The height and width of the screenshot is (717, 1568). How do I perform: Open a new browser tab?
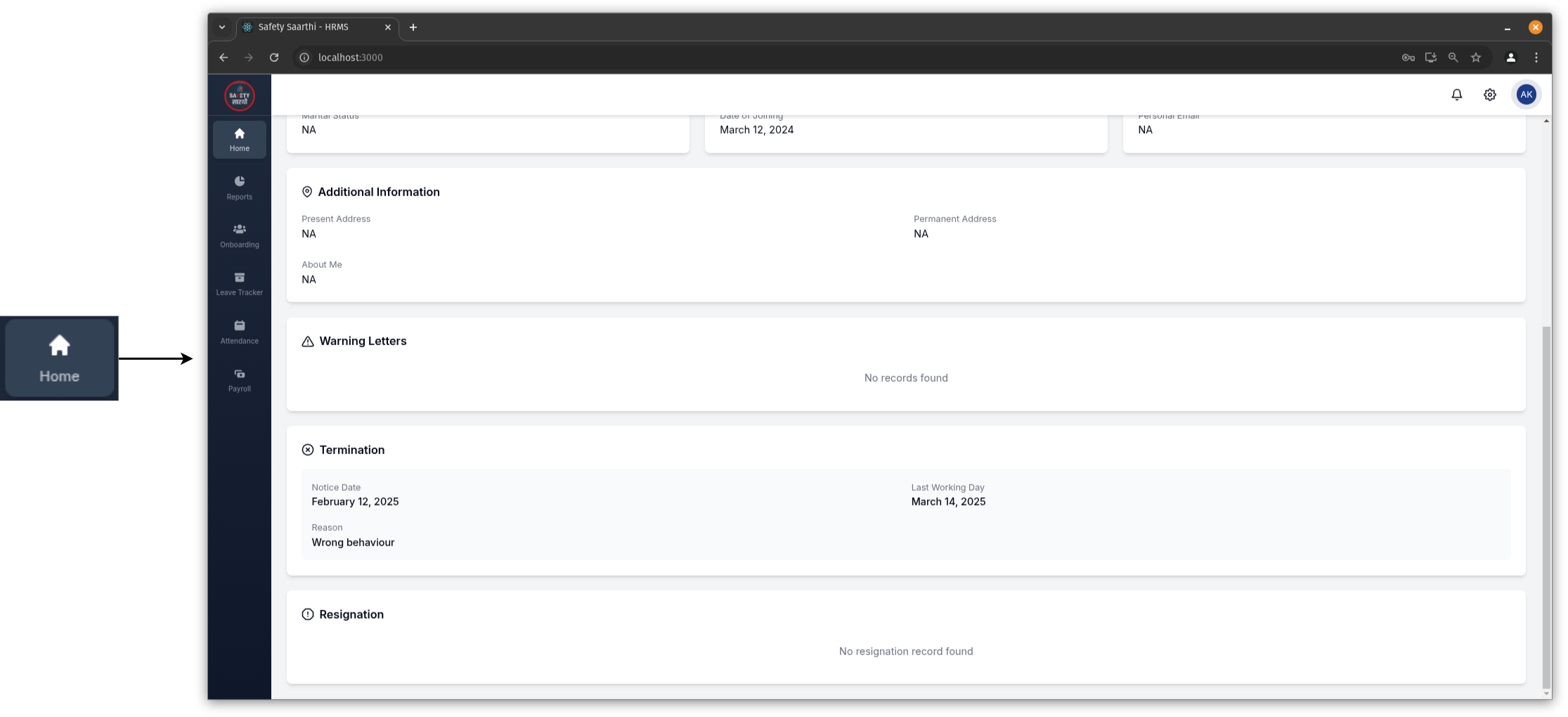[x=413, y=27]
